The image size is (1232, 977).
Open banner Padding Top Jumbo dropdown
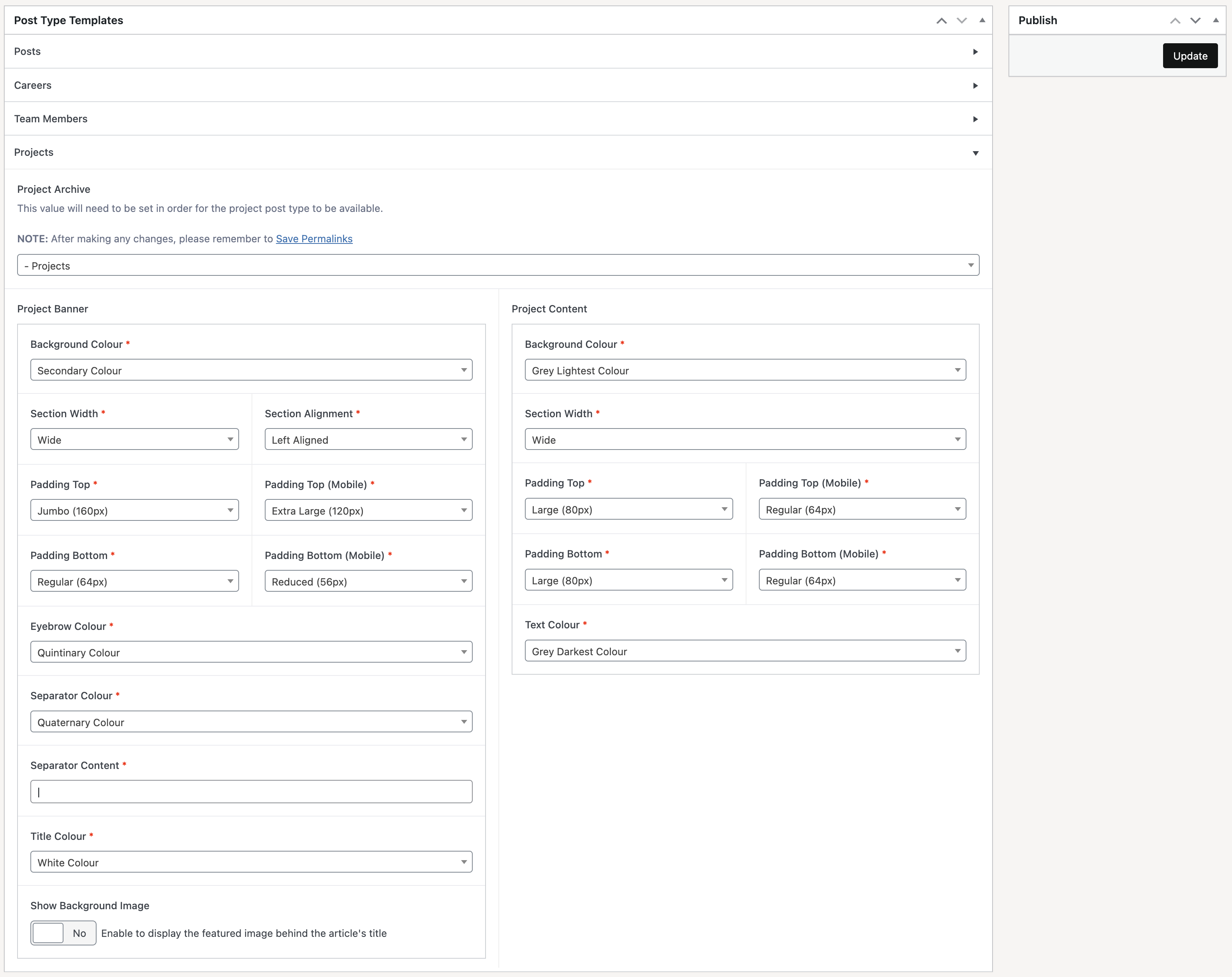coord(134,510)
